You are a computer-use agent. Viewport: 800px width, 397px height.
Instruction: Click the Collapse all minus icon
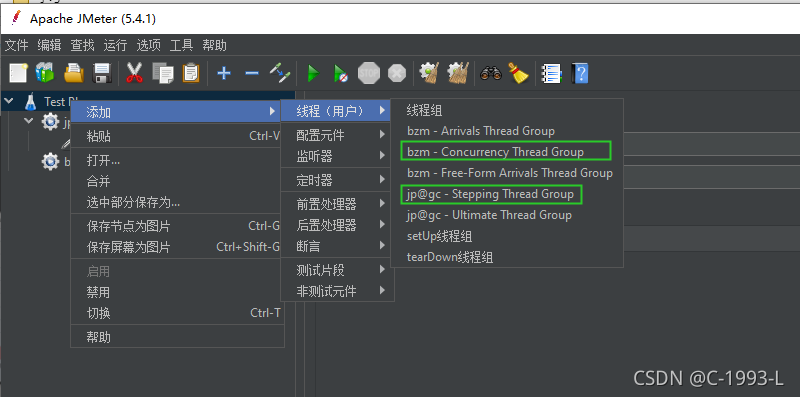252,73
